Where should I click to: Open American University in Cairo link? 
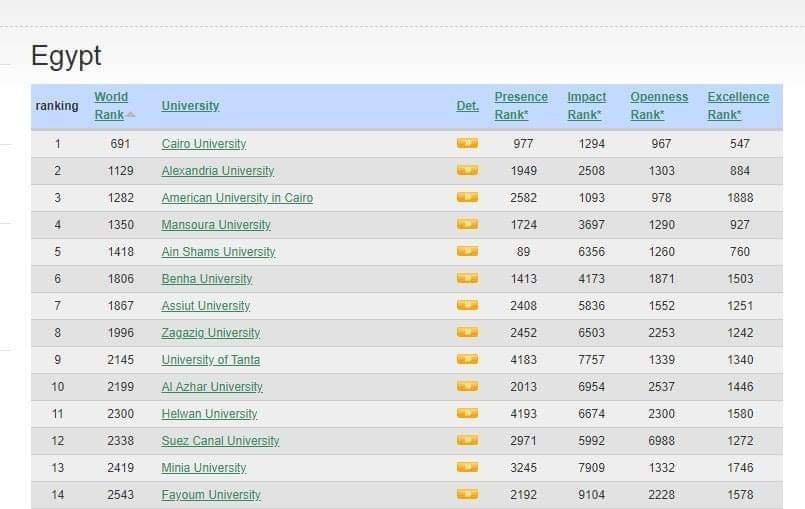click(237, 198)
